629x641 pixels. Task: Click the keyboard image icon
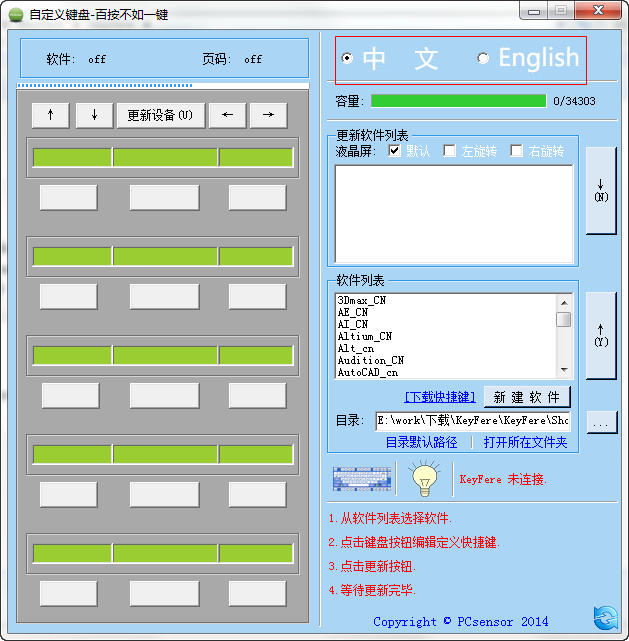(x=362, y=479)
